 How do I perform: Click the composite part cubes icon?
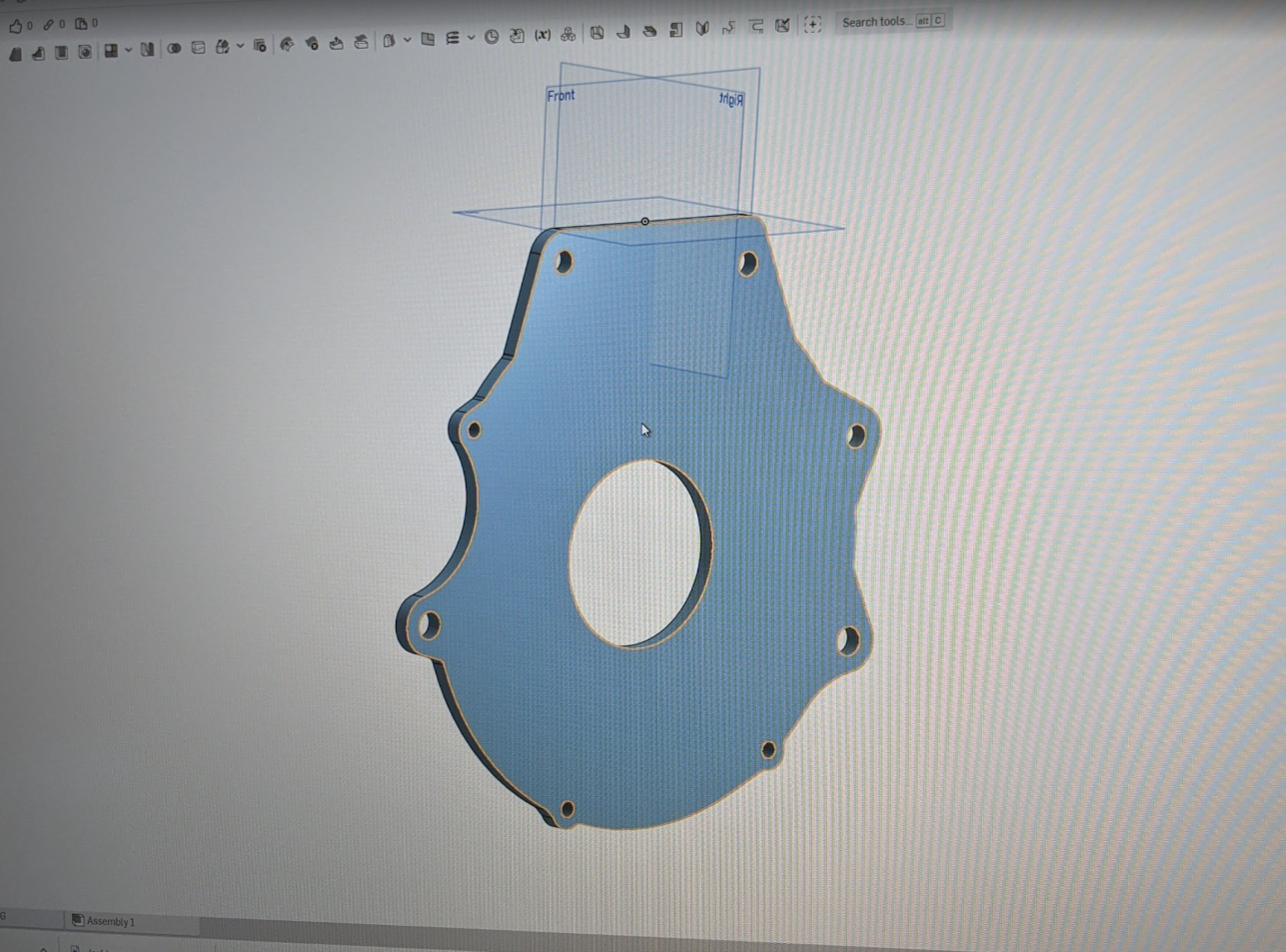569,35
